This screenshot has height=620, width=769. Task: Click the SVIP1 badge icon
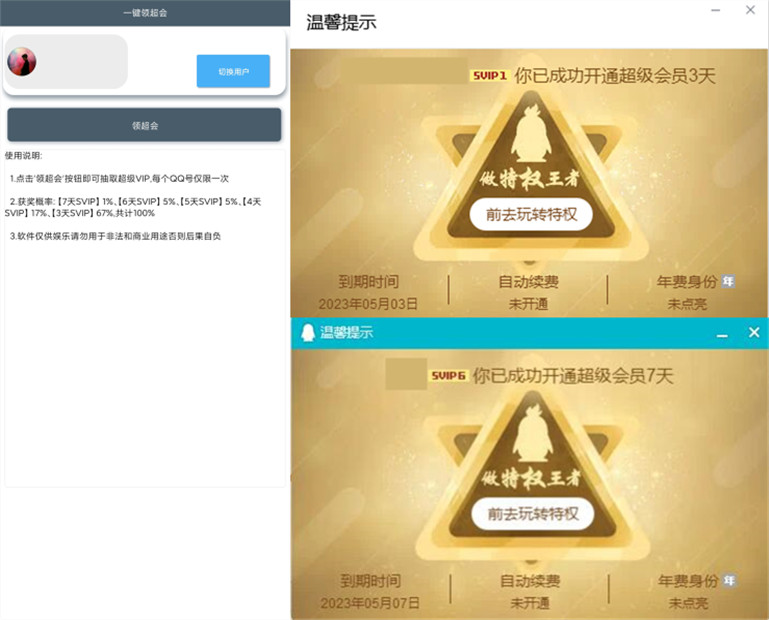[x=489, y=76]
